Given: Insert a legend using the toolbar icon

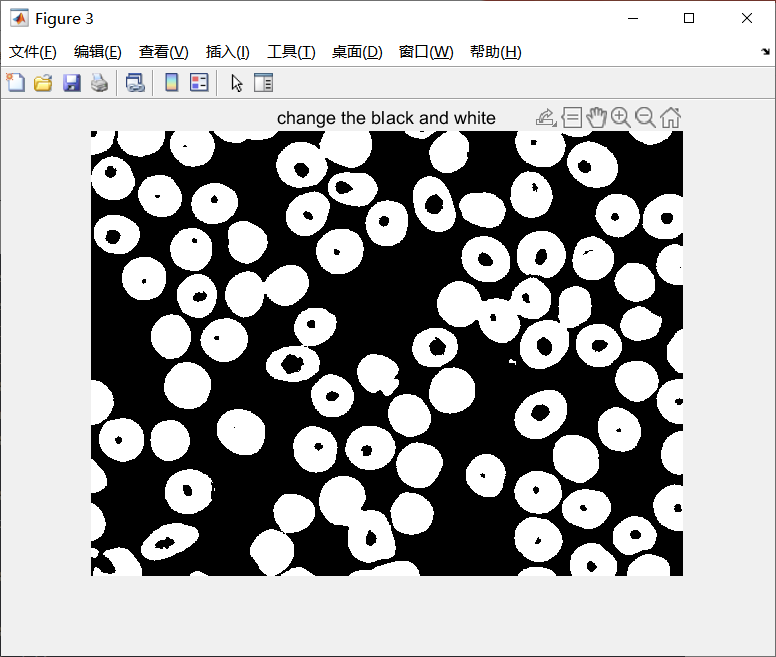Looking at the screenshot, I should coord(199,82).
